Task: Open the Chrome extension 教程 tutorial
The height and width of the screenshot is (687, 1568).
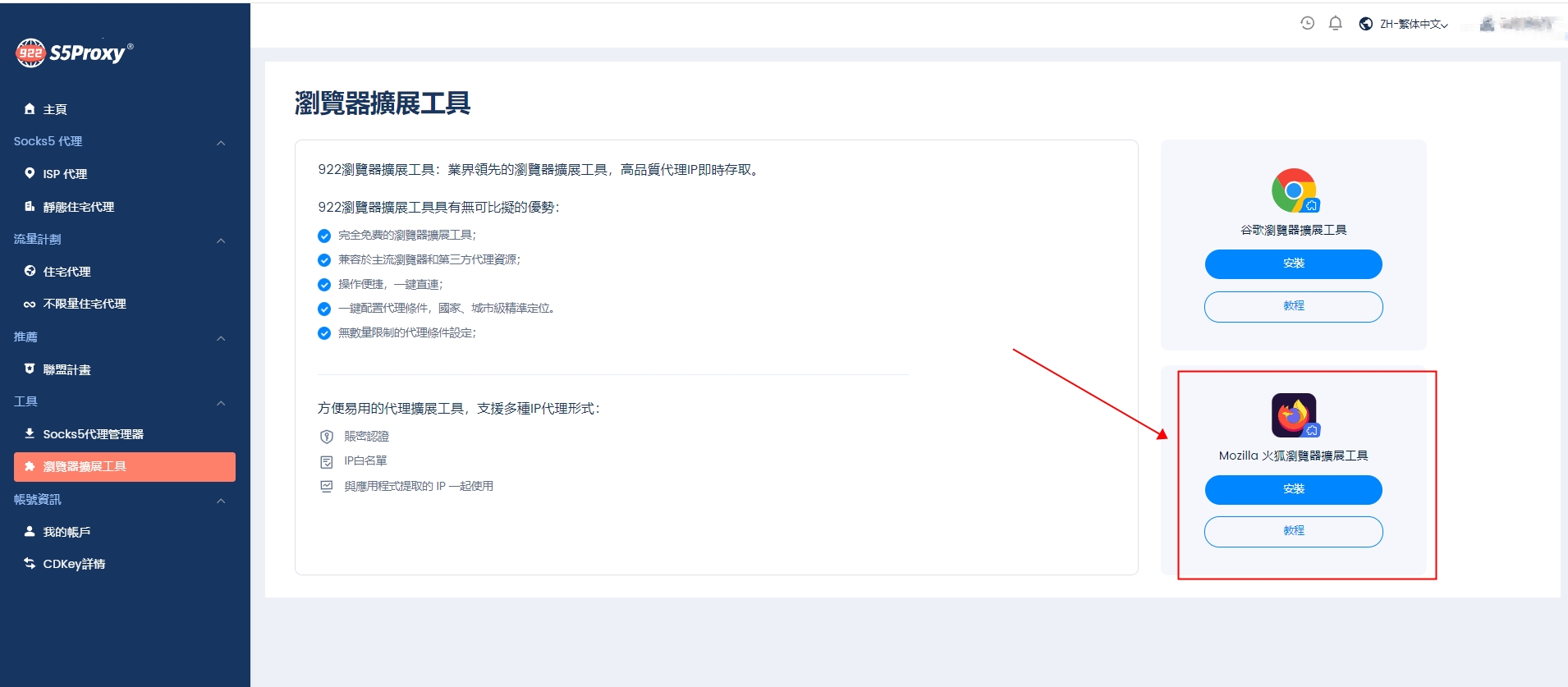Action: (x=1293, y=306)
